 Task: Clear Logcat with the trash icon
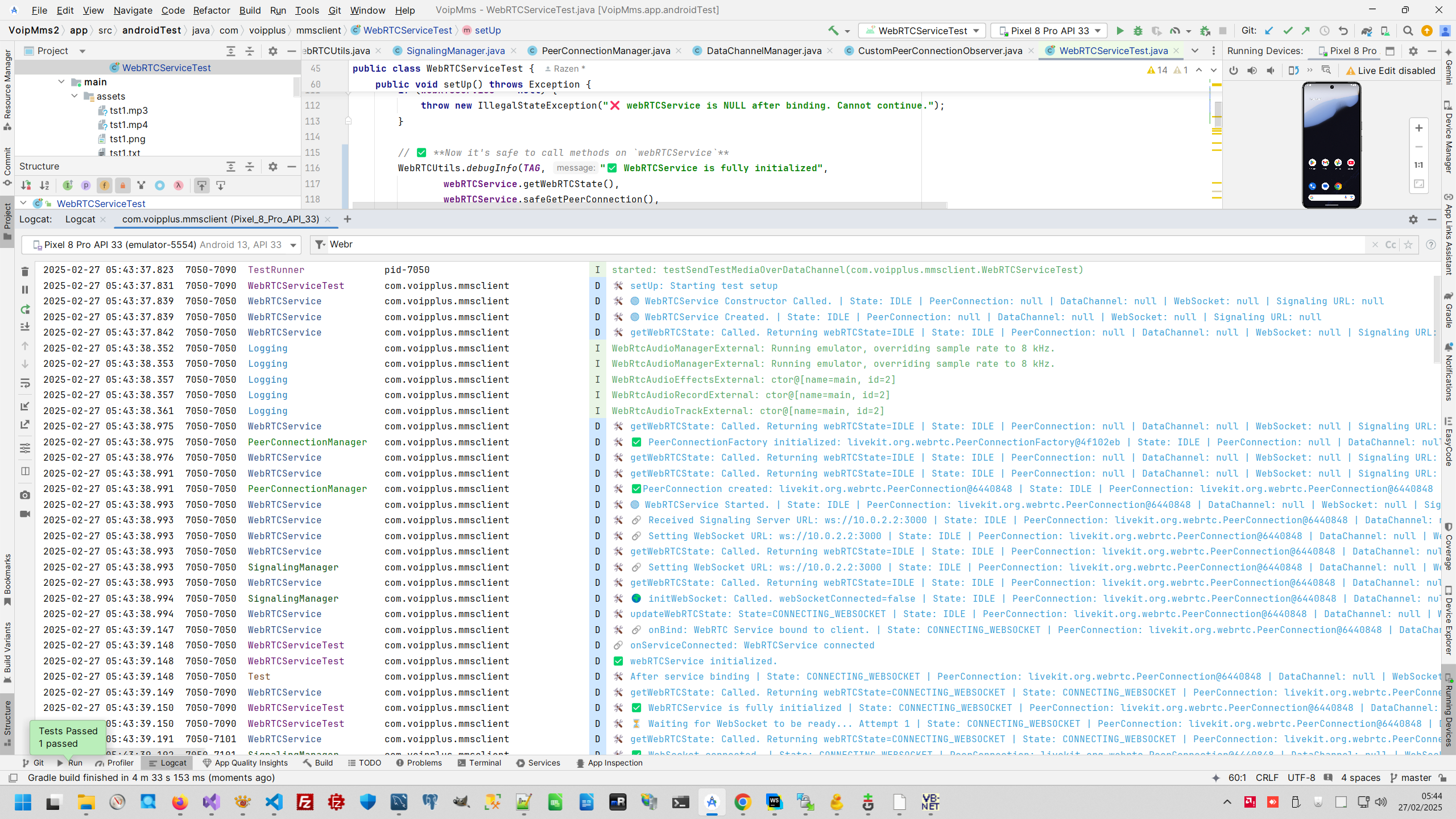[x=24, y=271]
